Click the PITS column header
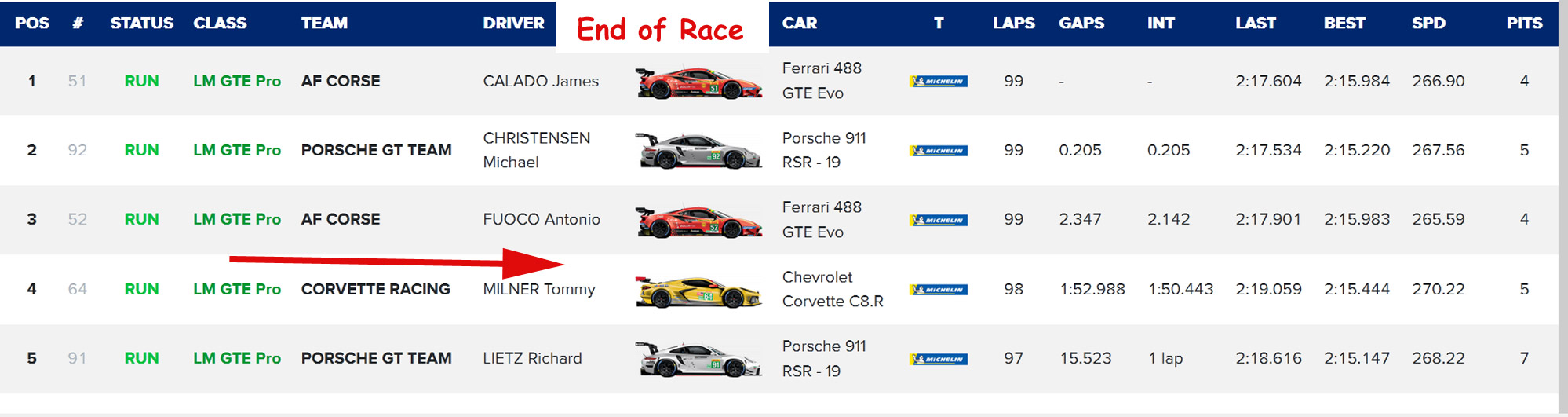The width and height of the screenshot is (1568, 417). [x=1524, y=24]
